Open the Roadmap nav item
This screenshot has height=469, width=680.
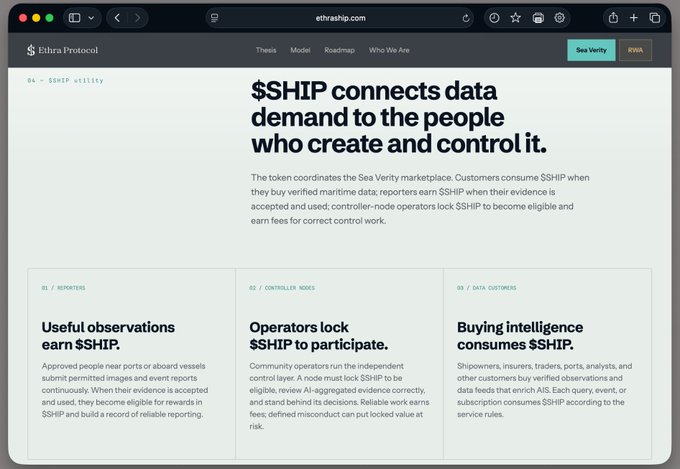(x=340, y=50)
